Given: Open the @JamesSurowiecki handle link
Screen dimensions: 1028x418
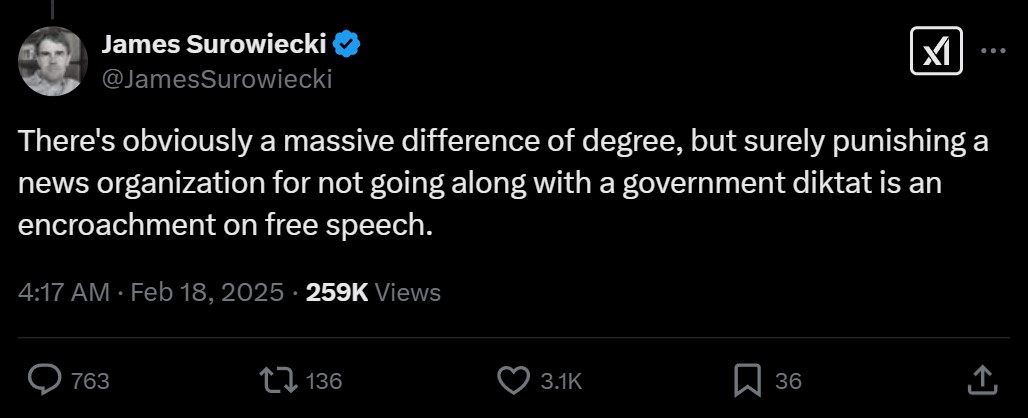Looking at the screenshot, I should [x=217, y=77].
